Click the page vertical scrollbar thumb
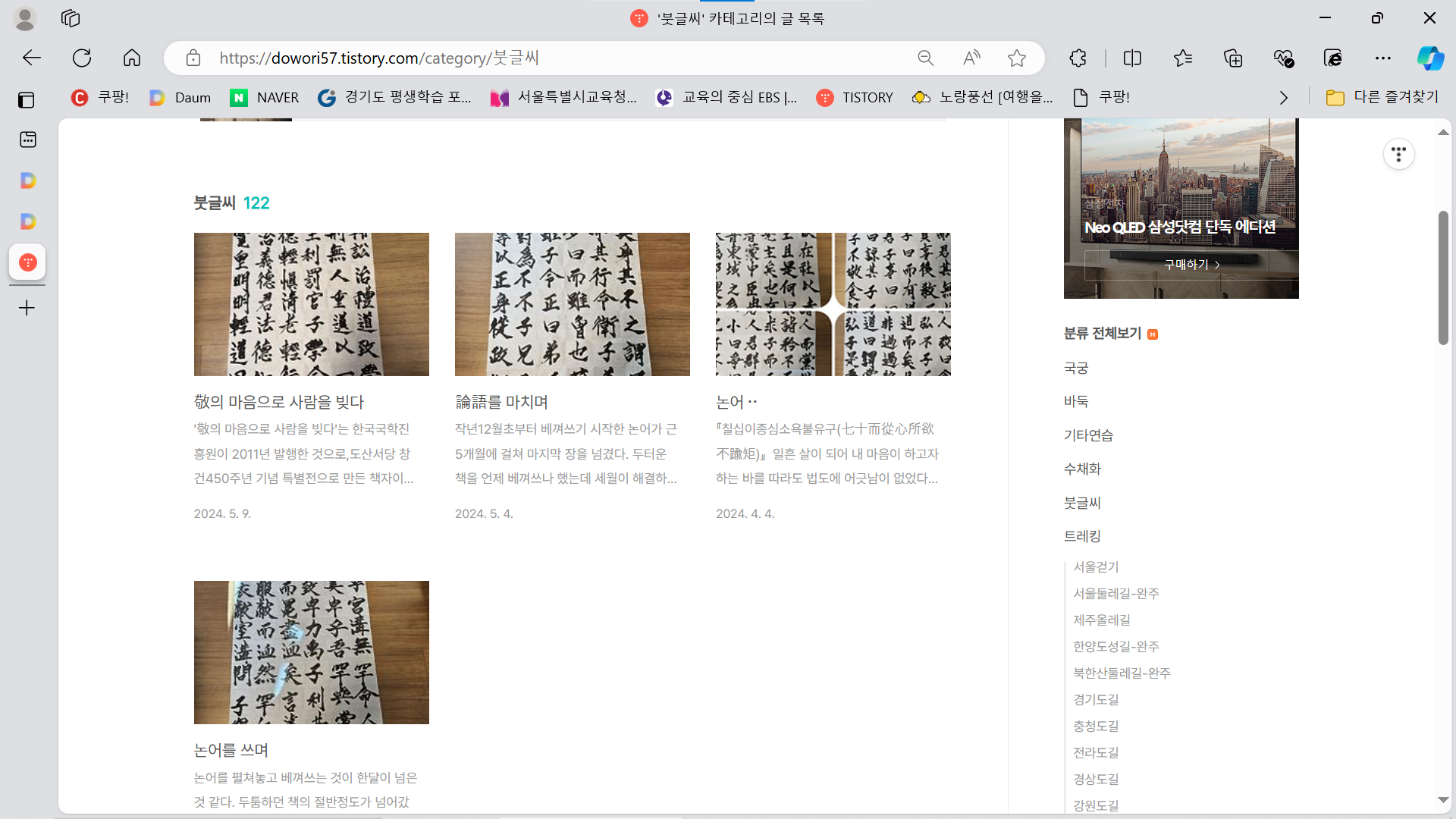Image resolution: width=1456 pixels, height=819 pixels. click(1443, 278)
